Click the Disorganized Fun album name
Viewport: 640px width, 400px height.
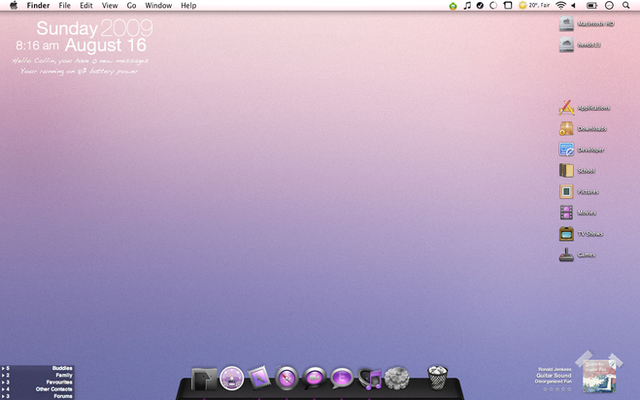[553, 382]
